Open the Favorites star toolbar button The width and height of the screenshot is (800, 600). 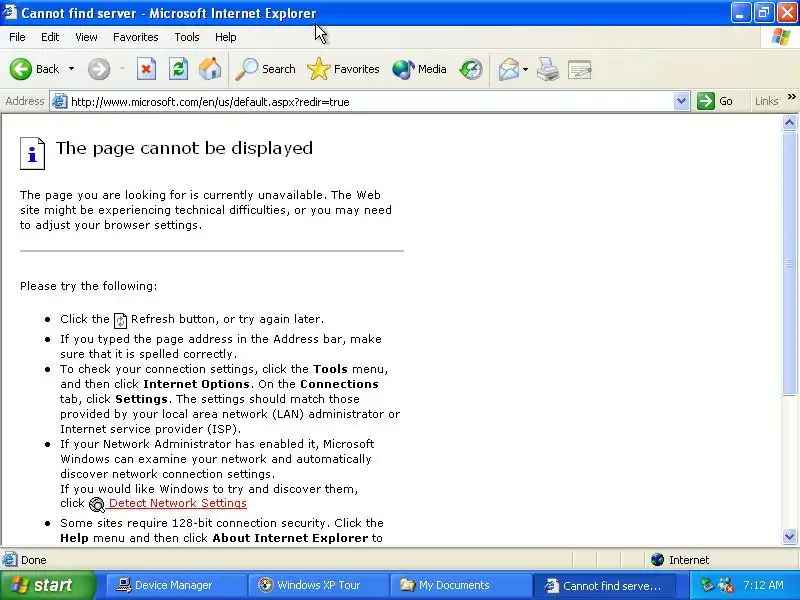click(x=343, y=69)
